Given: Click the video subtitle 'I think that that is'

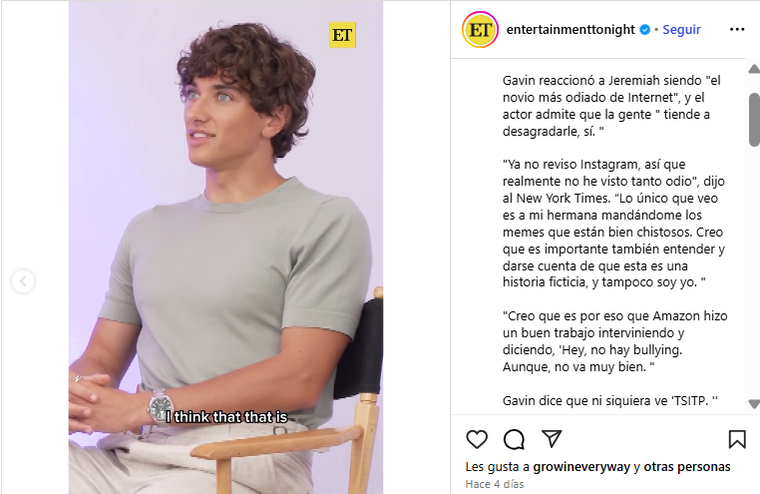Looking at the screenshot, I should point(227,417).
